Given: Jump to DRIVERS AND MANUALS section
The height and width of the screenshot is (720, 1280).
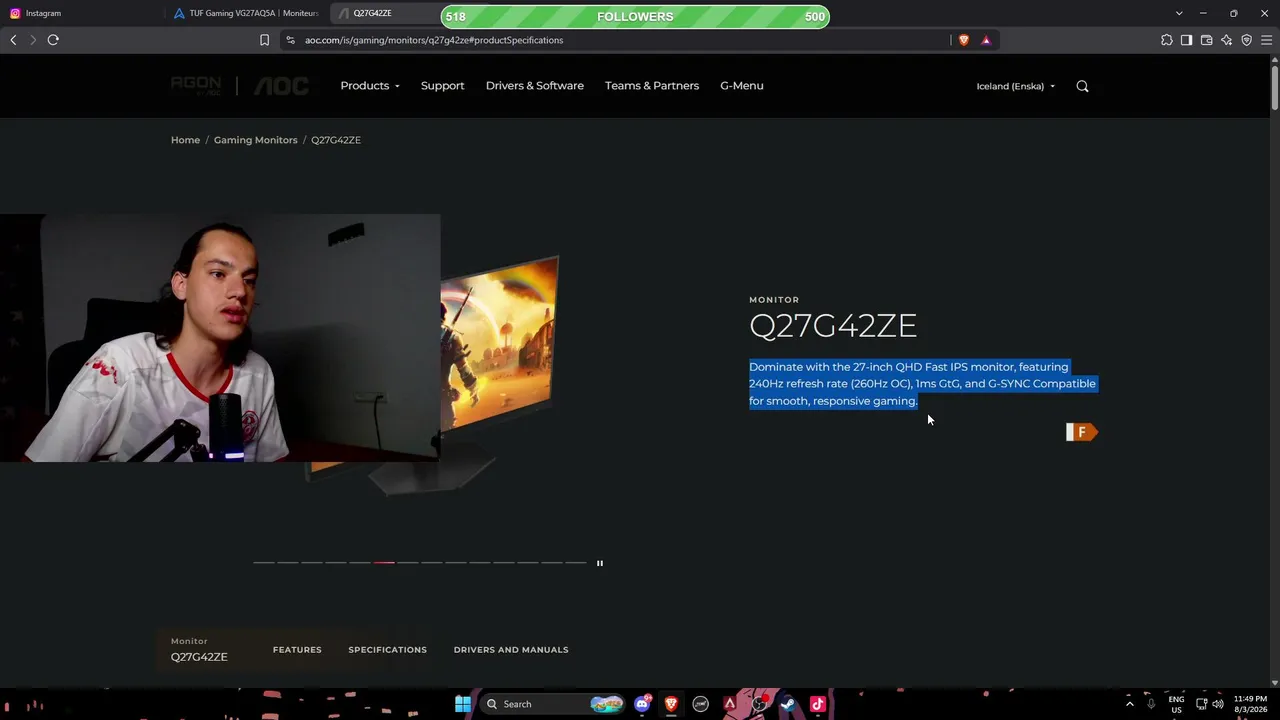Looking at the screenshot, I should 511,650.
